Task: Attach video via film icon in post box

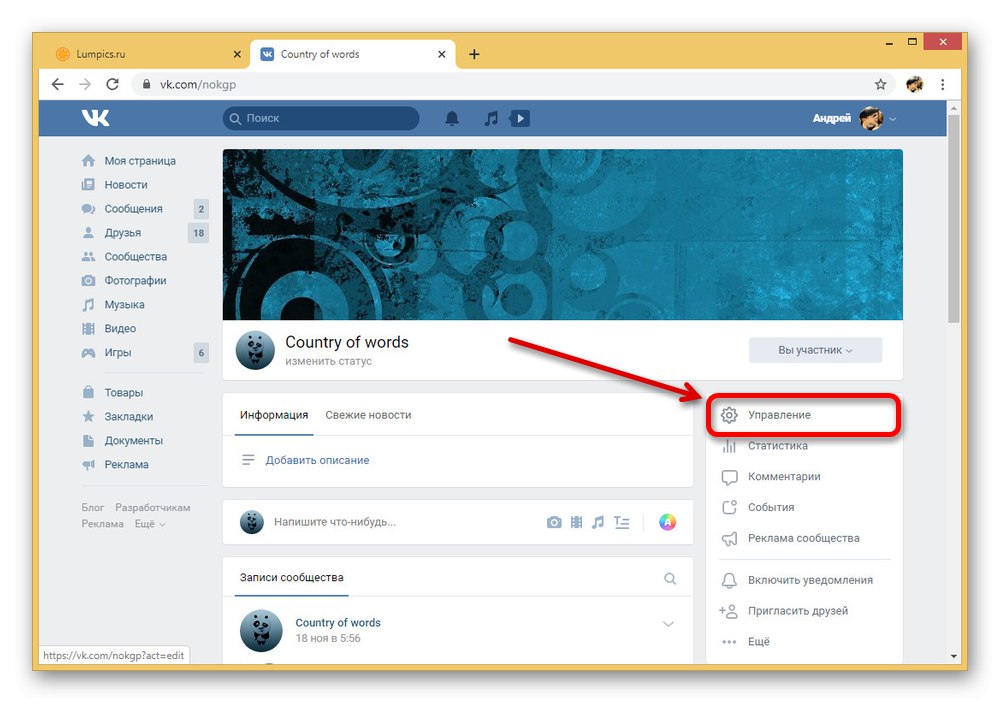Action: click(577, 522)
